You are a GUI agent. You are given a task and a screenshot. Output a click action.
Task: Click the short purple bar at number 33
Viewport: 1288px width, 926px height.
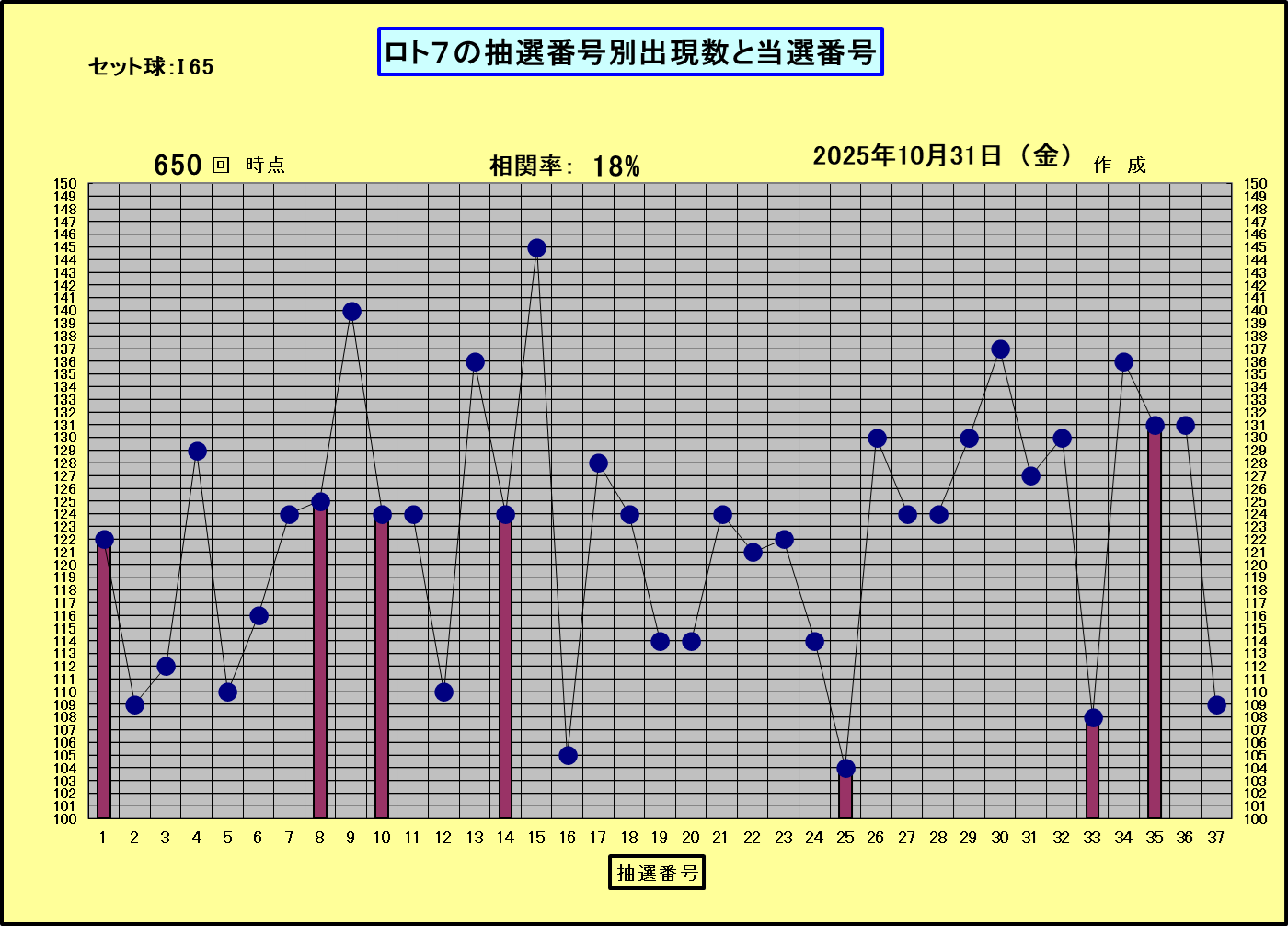click(x=1093, y=771)
